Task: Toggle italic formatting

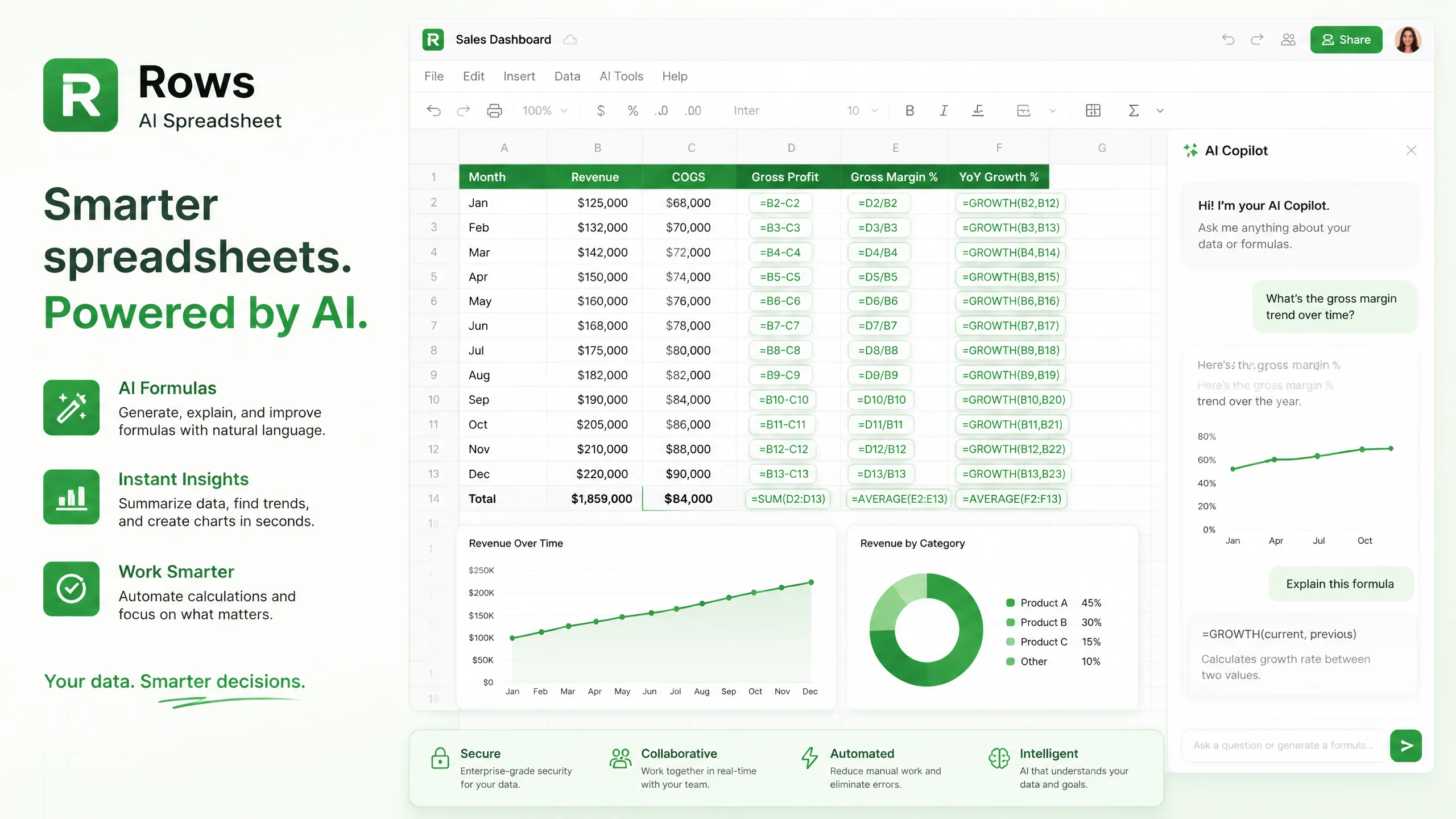Action: 944,110
